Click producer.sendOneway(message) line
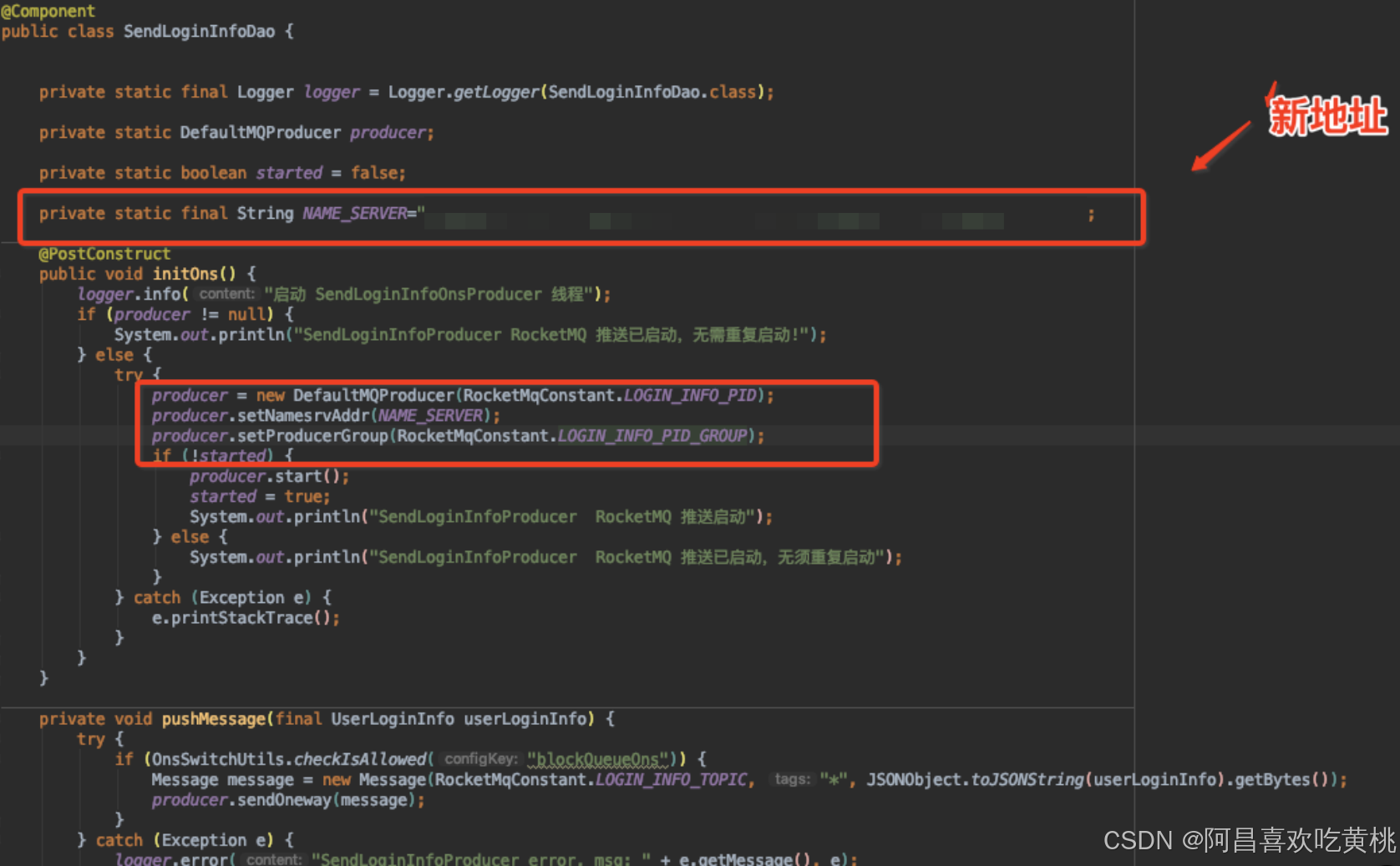 (288, 799)
